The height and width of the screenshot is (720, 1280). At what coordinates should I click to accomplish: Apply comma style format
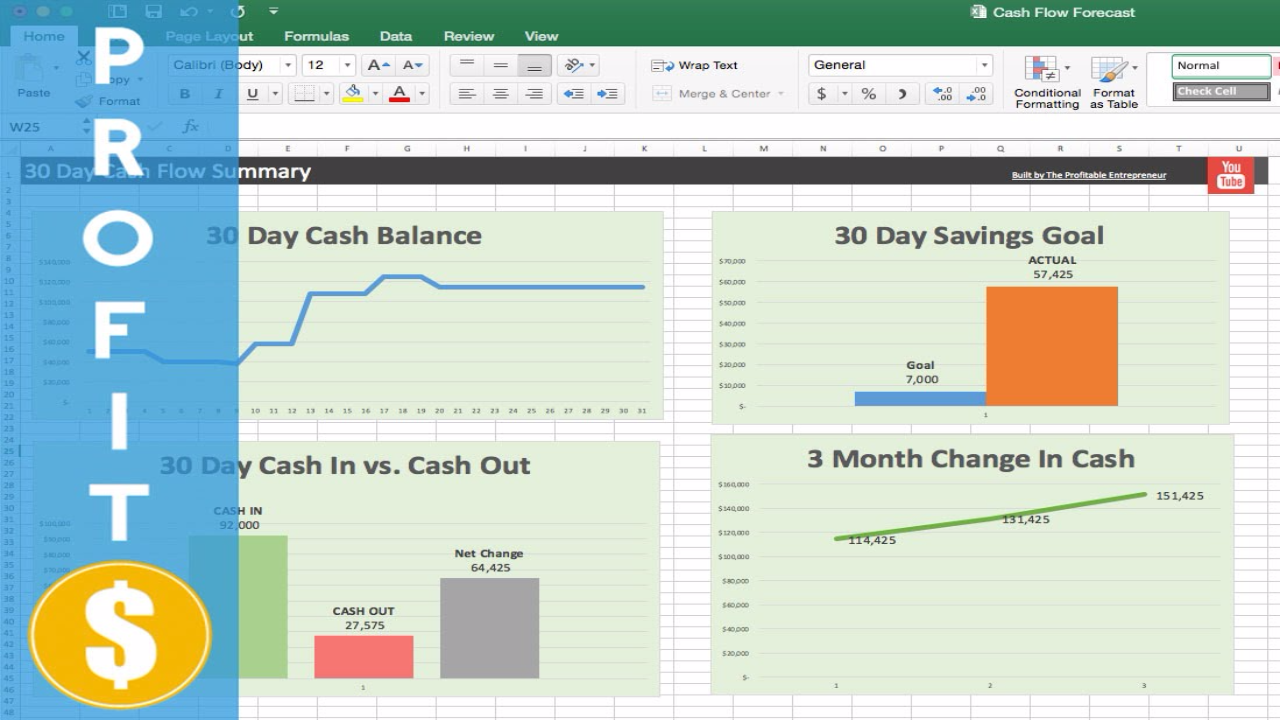pyautogui.click(x=902, y=93)
